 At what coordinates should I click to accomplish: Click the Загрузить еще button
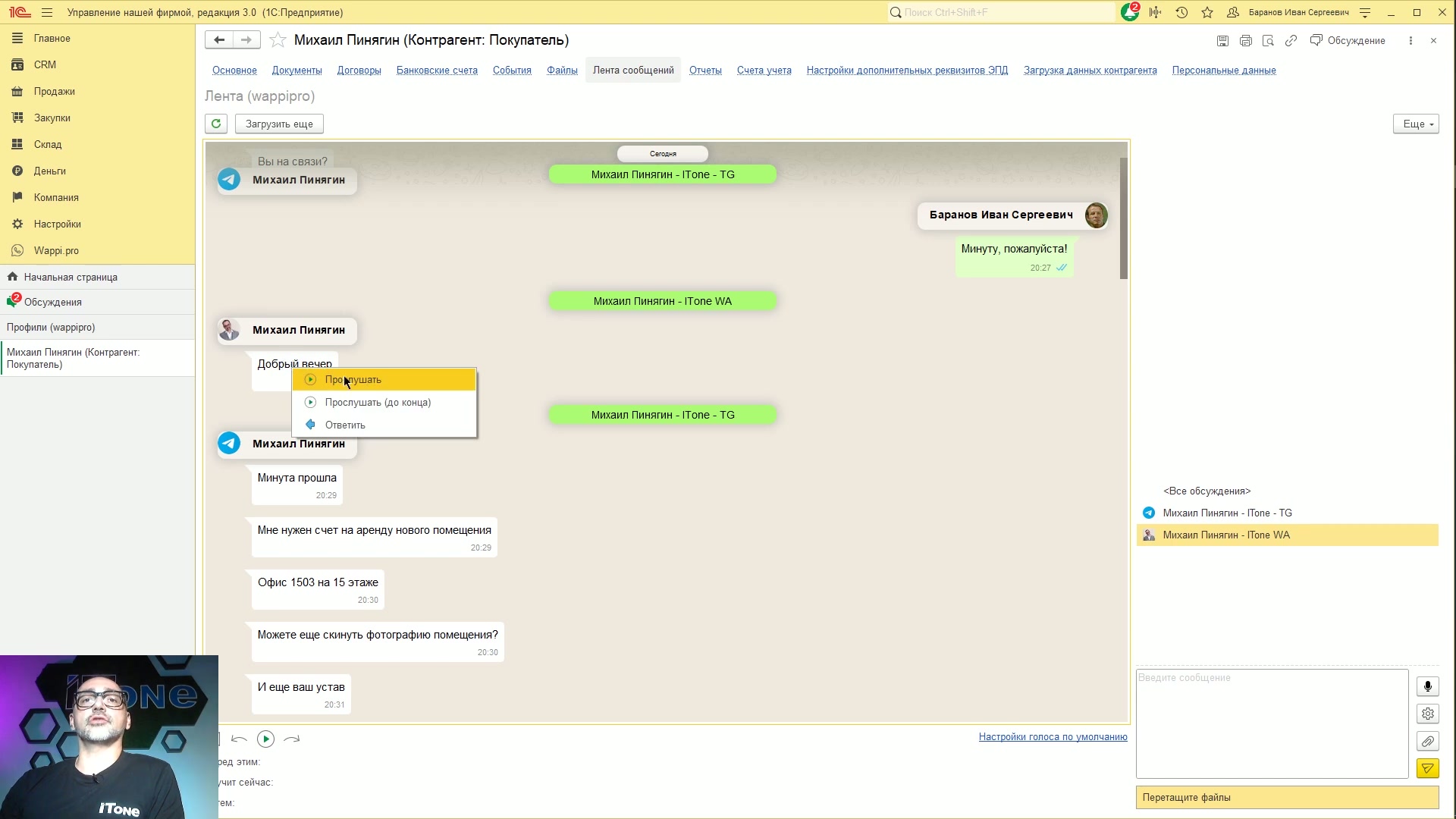pos(279,124)
